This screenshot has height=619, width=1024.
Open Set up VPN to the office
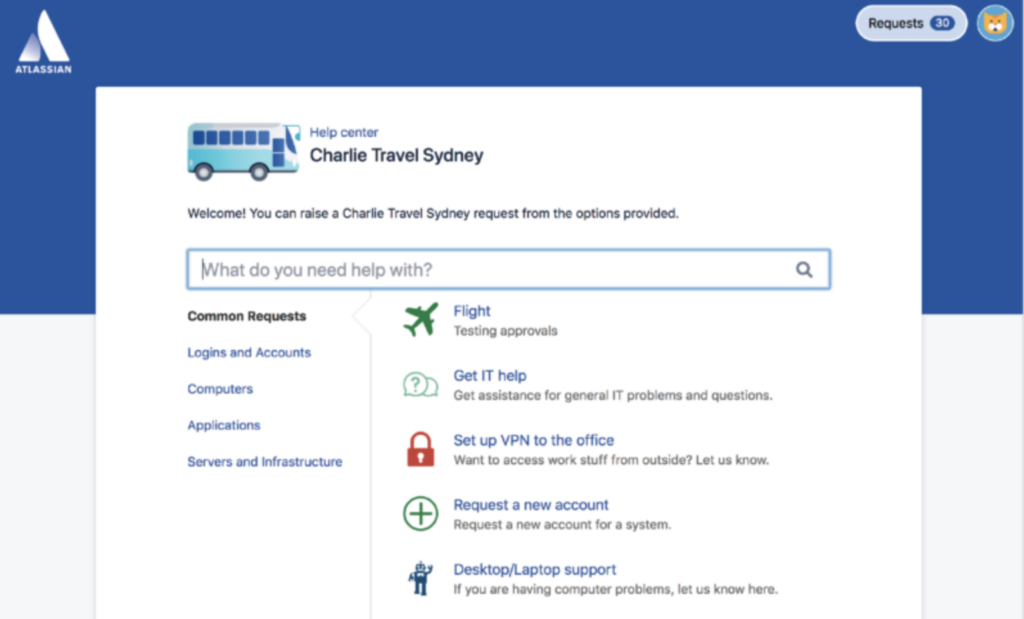[534, 440]
